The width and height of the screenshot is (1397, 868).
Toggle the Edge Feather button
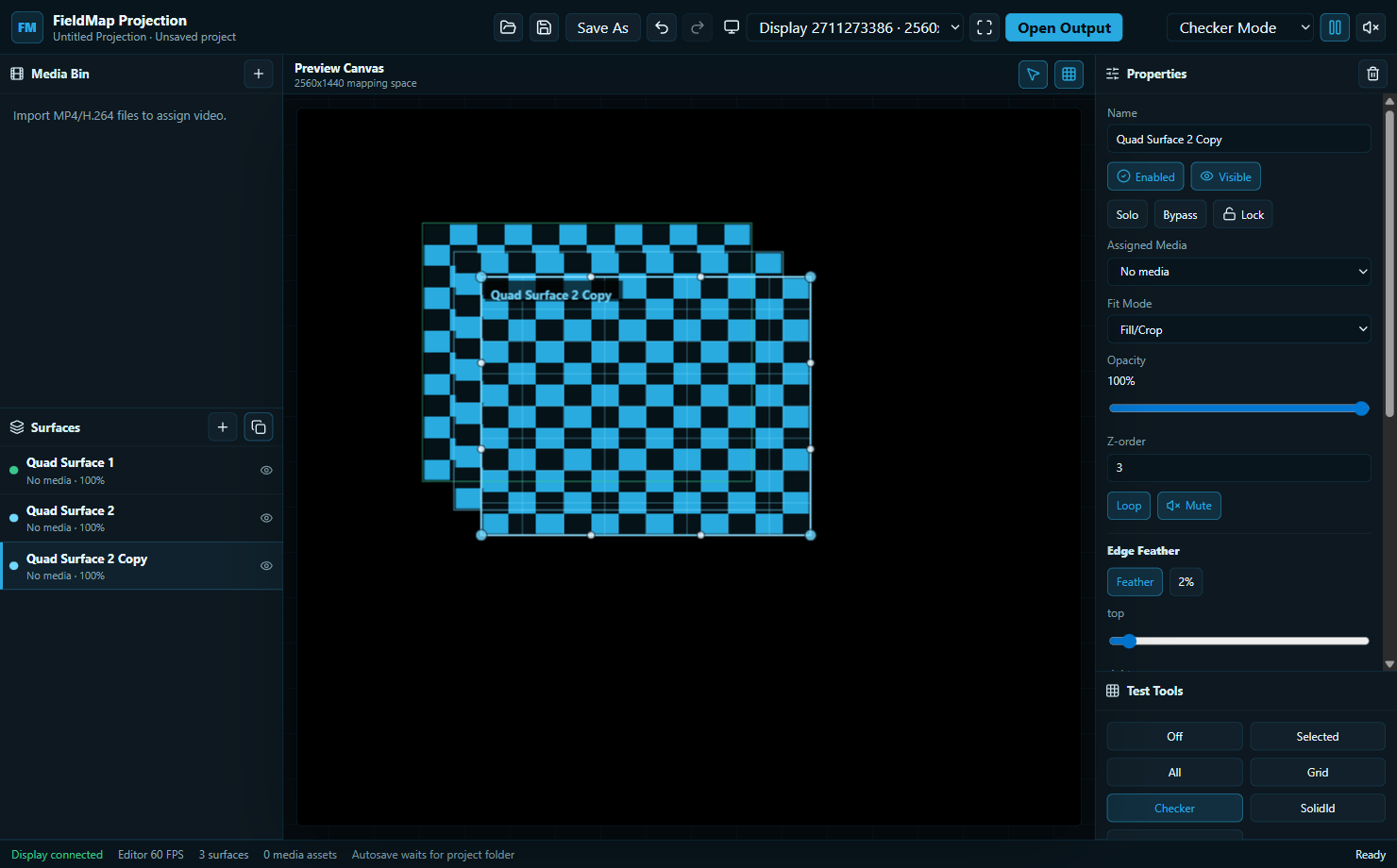click(x=1135, y=582)
